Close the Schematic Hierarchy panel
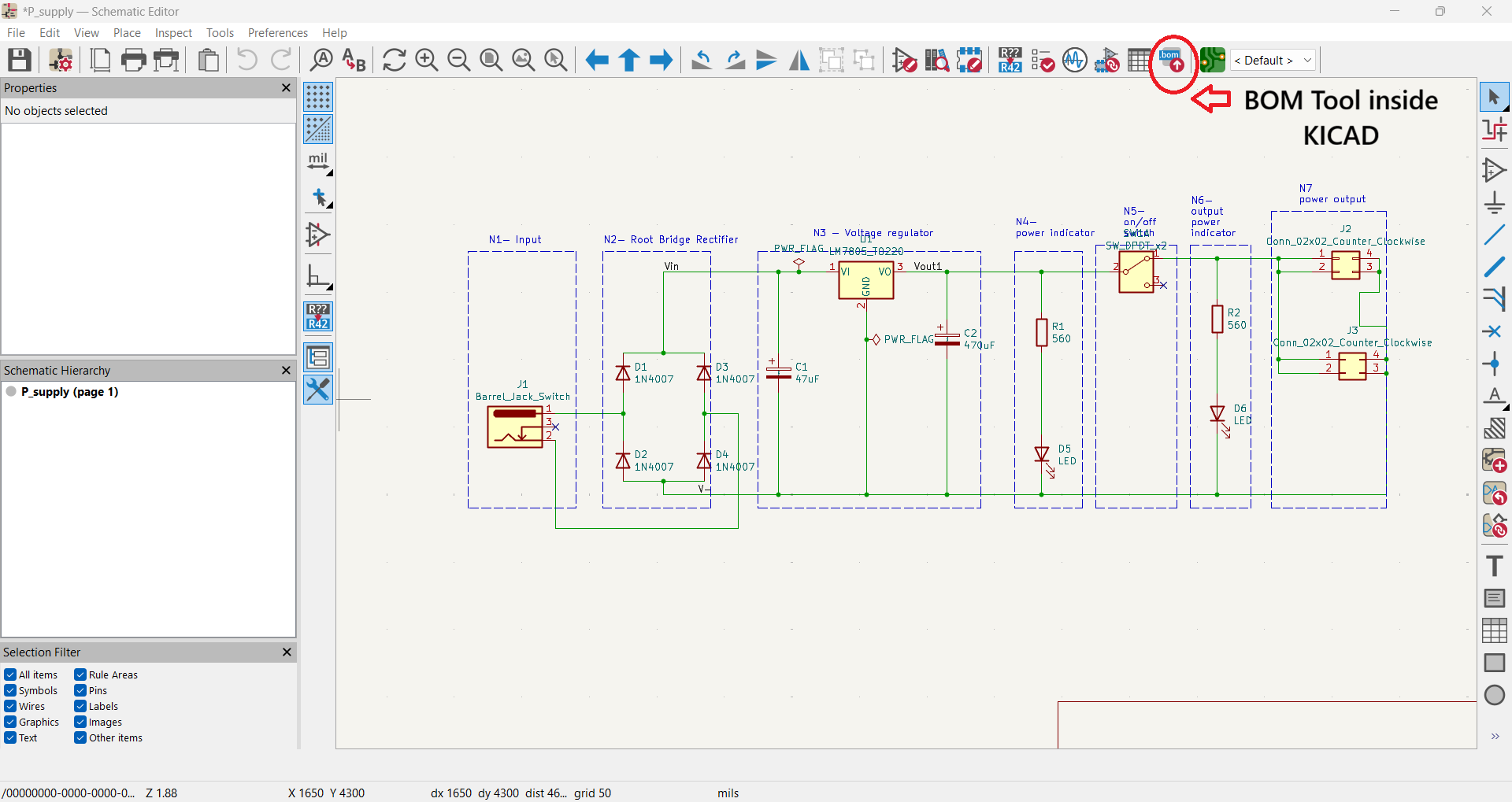 click(287, 370)
